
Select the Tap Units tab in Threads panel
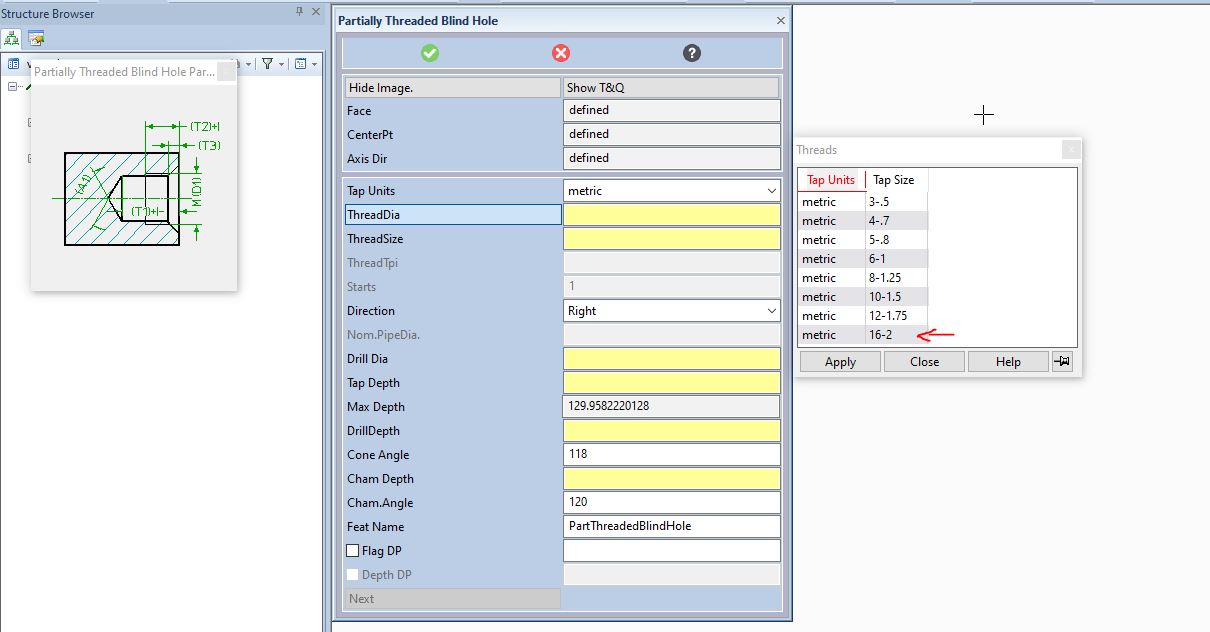tap(831, 179)
